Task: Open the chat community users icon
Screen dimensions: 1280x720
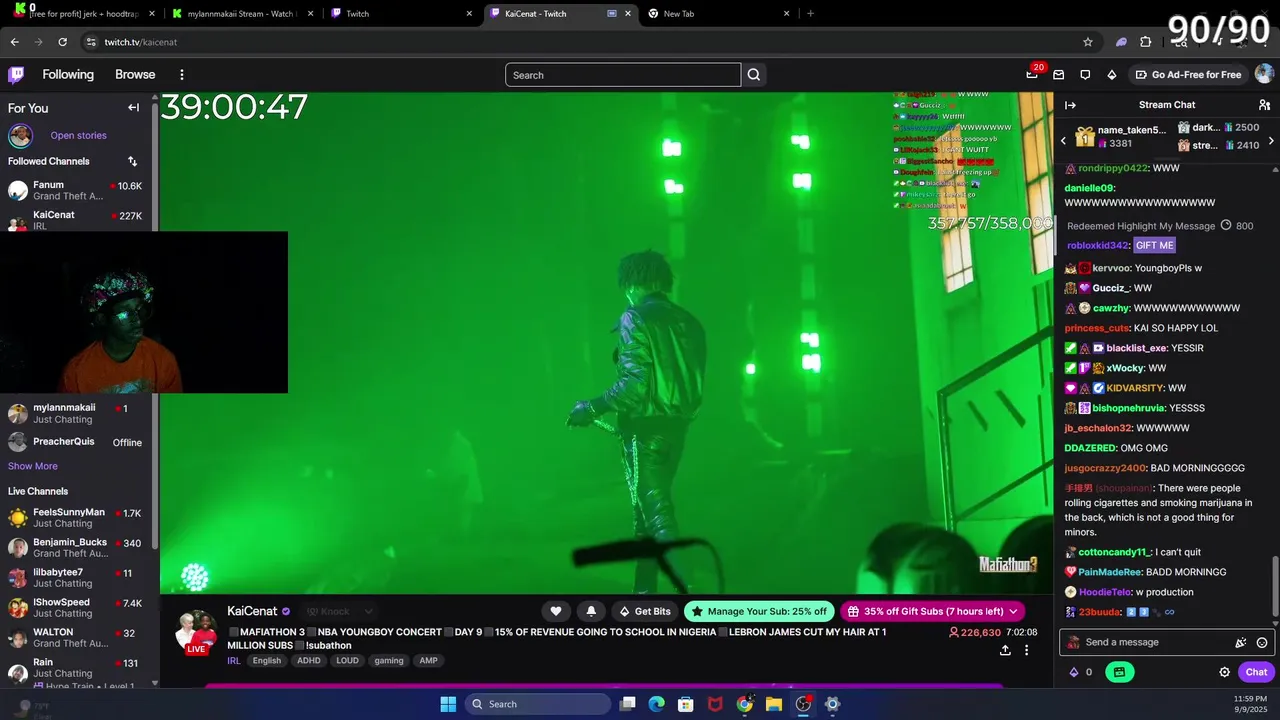Action: [x=1264, y=105]
